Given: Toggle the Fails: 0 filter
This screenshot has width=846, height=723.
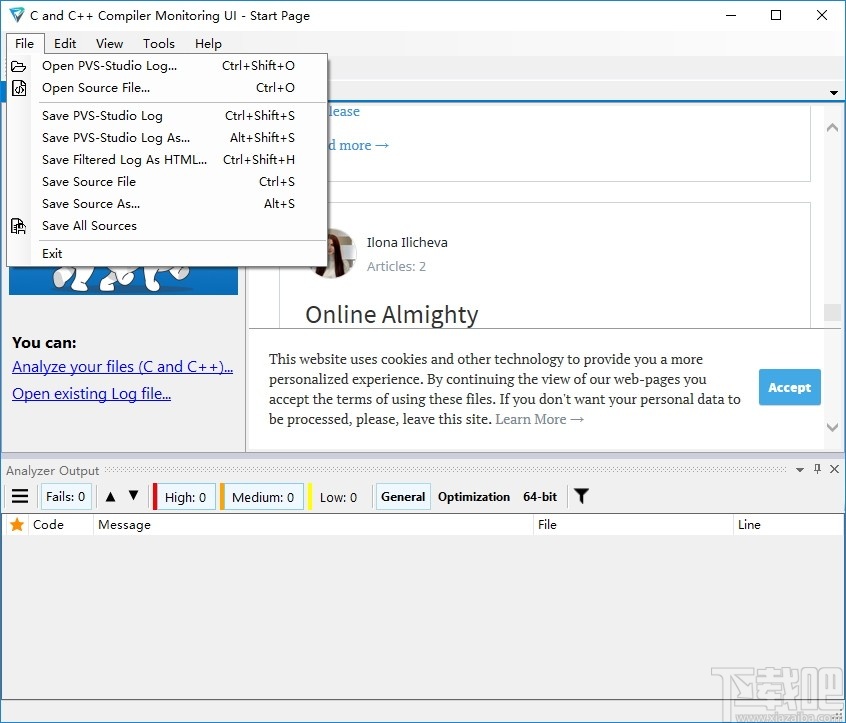Looking at the screenshot, I should tap(66, 497).
